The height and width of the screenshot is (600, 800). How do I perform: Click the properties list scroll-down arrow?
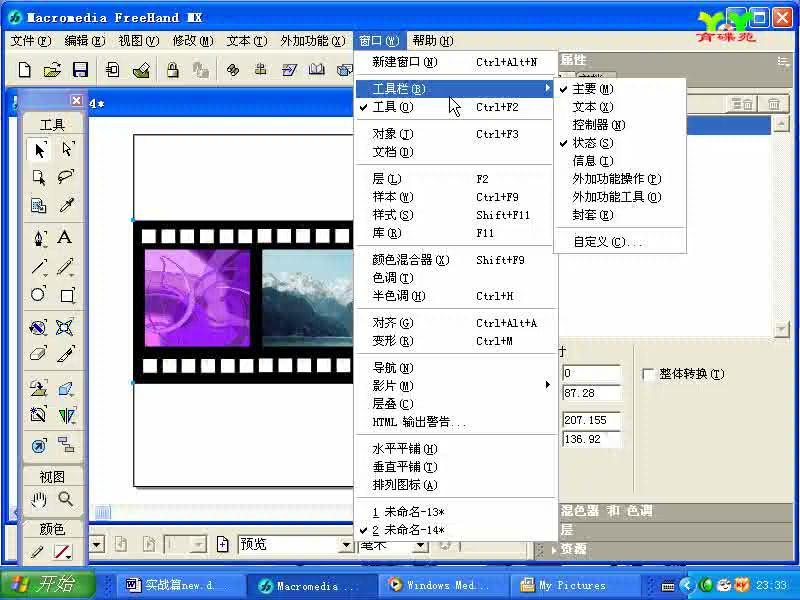[x=781, y=330]
